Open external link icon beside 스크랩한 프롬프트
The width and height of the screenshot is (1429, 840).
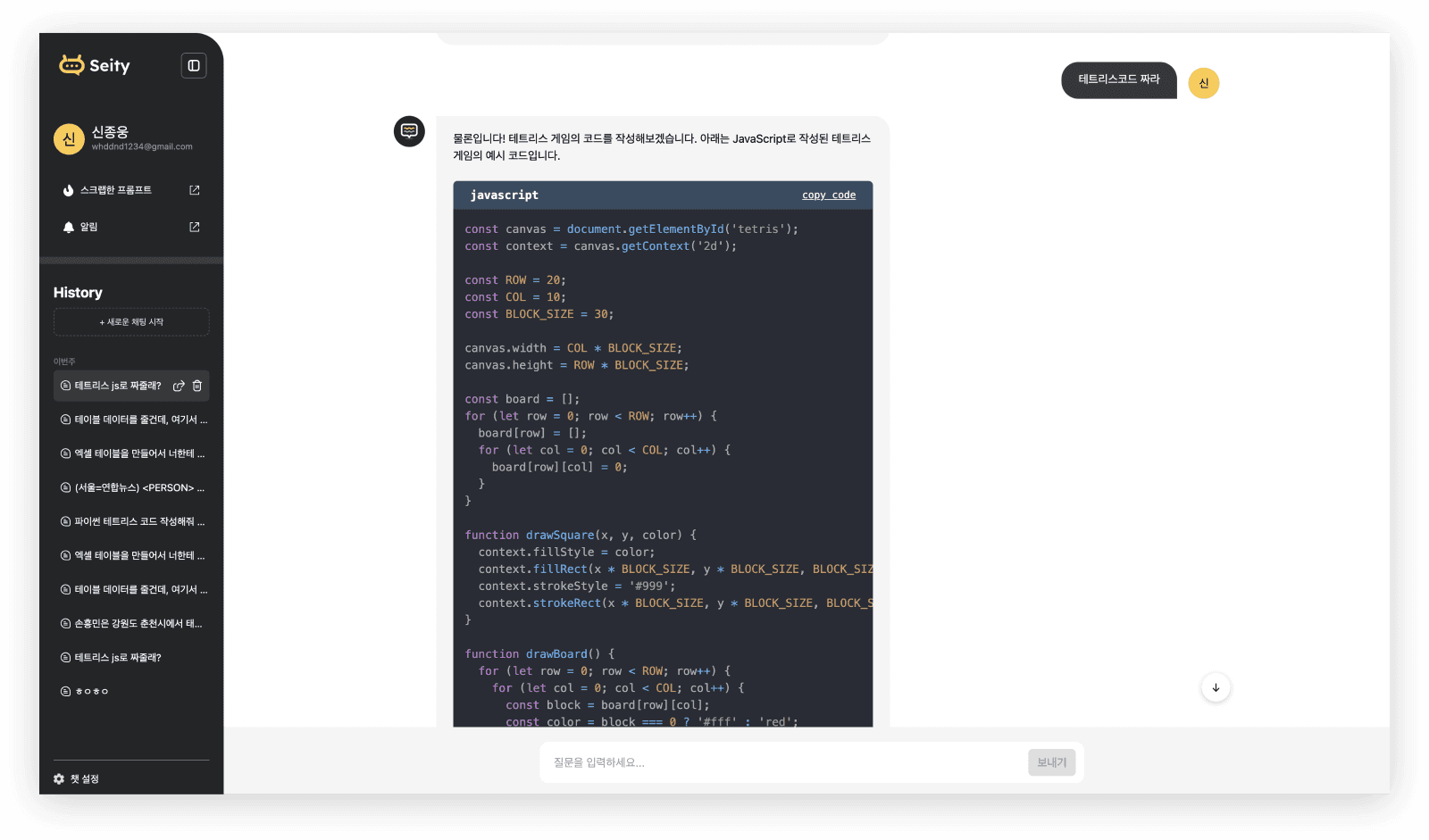coord(195,190)
